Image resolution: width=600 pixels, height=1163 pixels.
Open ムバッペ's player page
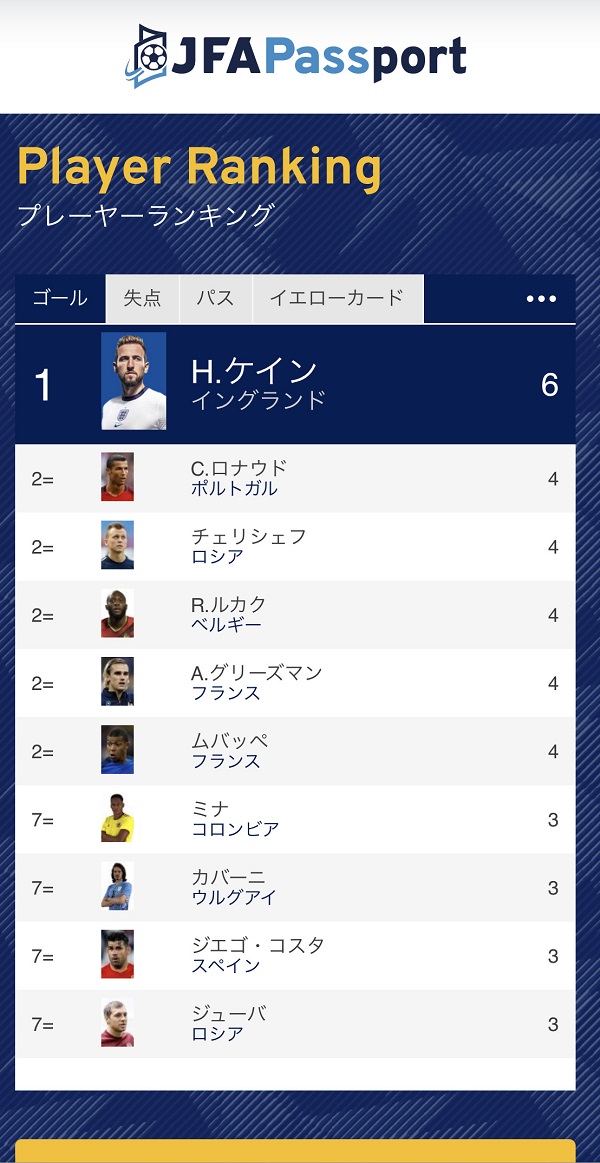point(300,750)
